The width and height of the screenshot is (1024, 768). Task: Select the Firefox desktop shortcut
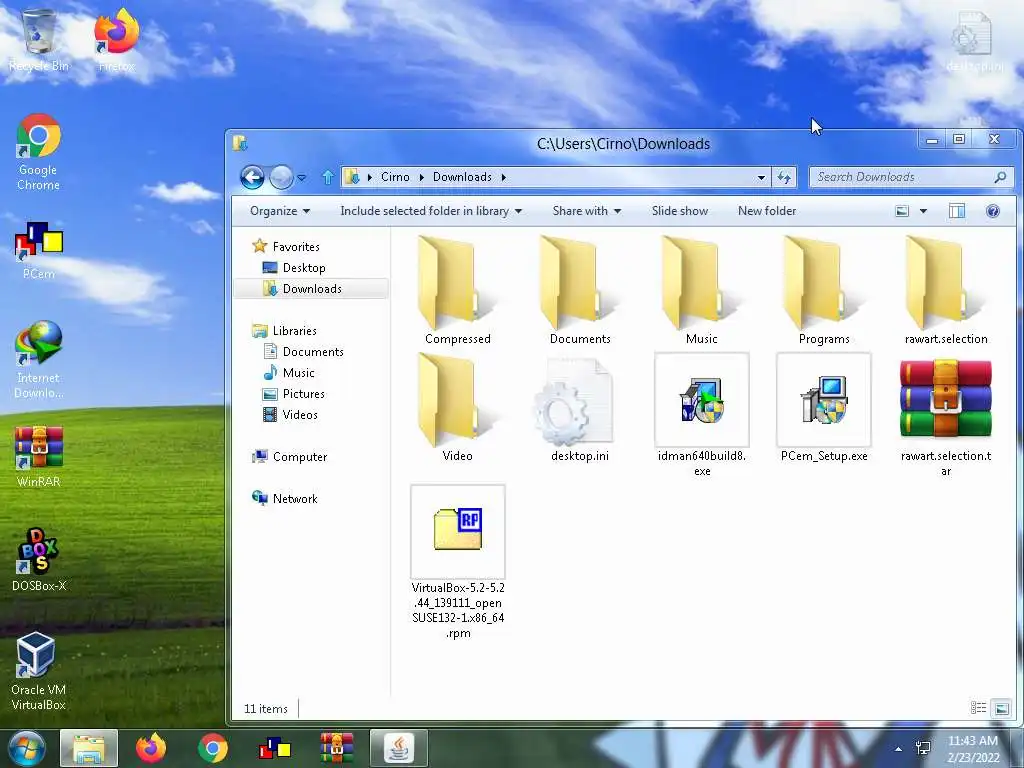117,40
